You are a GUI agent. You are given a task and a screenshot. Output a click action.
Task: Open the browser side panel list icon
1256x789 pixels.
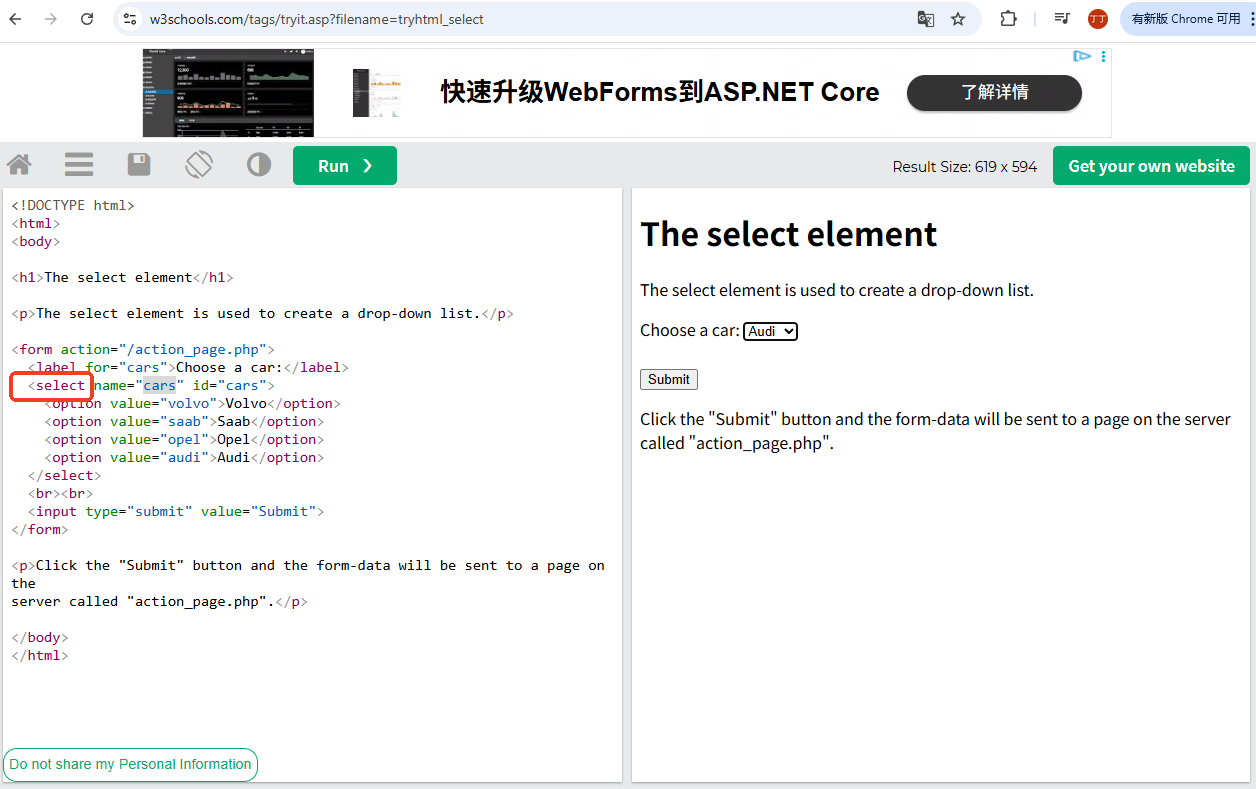coord(1062,18)
